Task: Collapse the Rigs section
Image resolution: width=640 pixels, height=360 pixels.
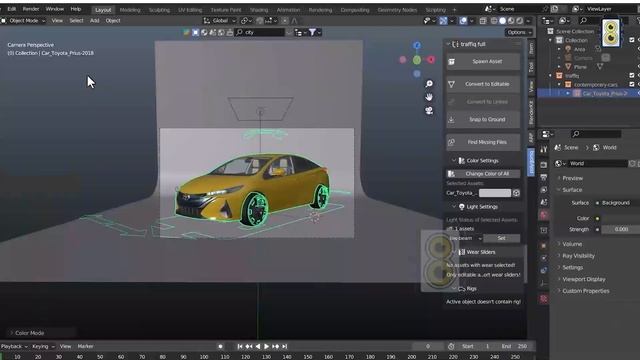Action: point(453,289)
